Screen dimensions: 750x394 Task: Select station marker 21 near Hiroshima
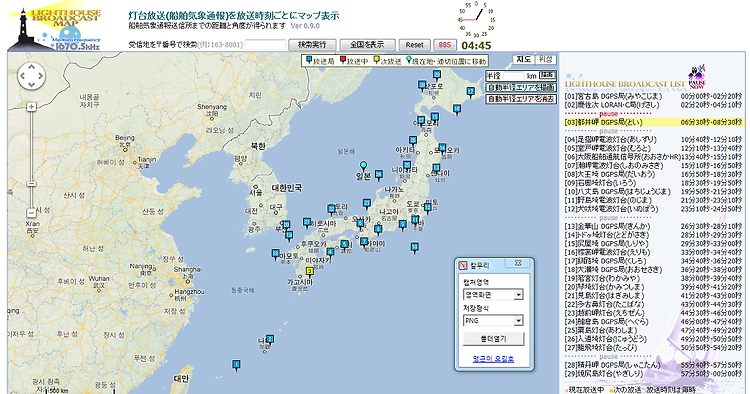[307, 223]
